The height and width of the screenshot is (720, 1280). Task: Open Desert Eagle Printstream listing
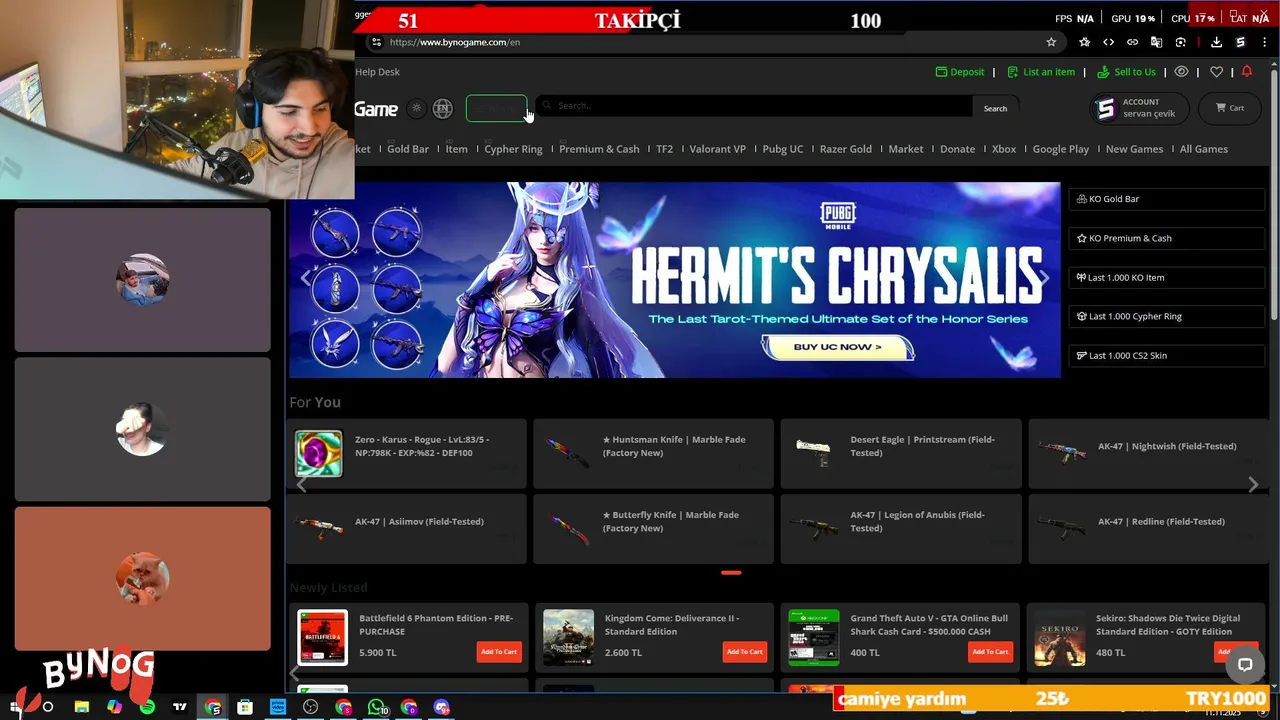click(x=901, y=453)
